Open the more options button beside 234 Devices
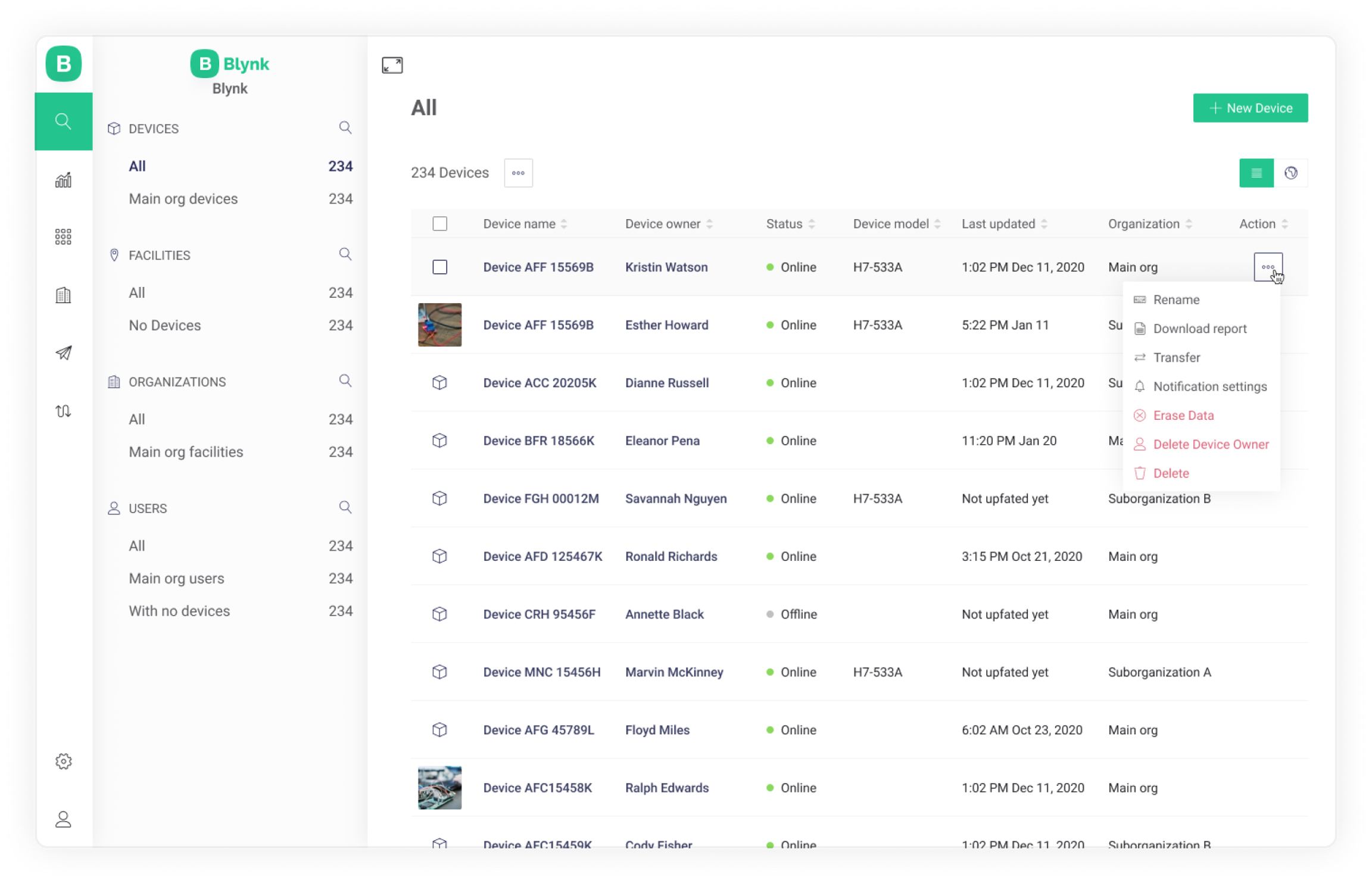Viewport: 1372px width, 883px height. 518,173
